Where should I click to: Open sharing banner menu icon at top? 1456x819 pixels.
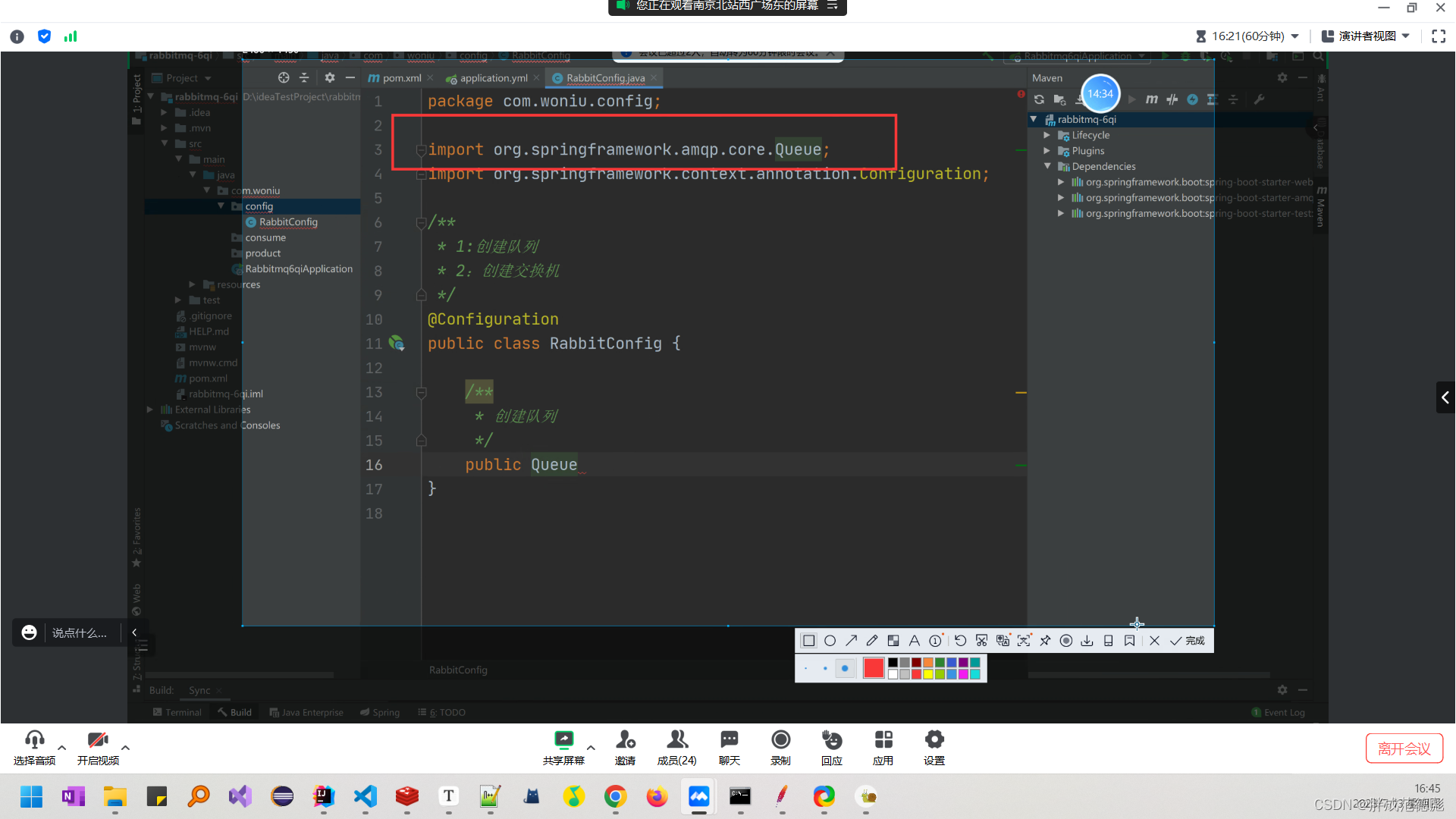pos(832,5)
